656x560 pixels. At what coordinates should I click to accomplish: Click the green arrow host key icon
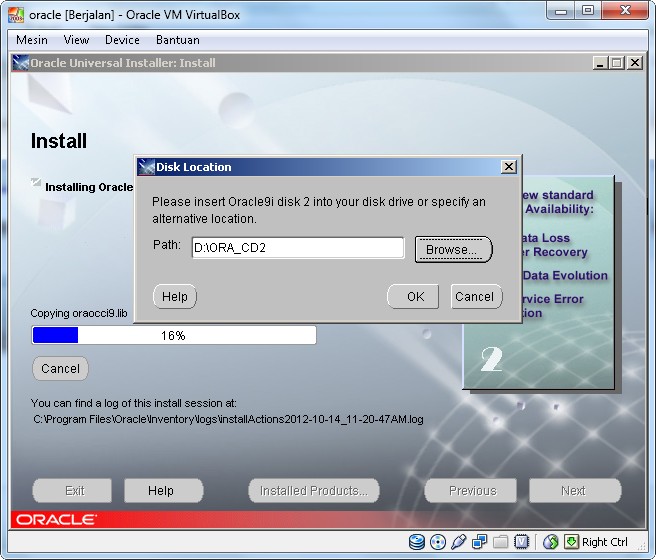pos(571,542)
